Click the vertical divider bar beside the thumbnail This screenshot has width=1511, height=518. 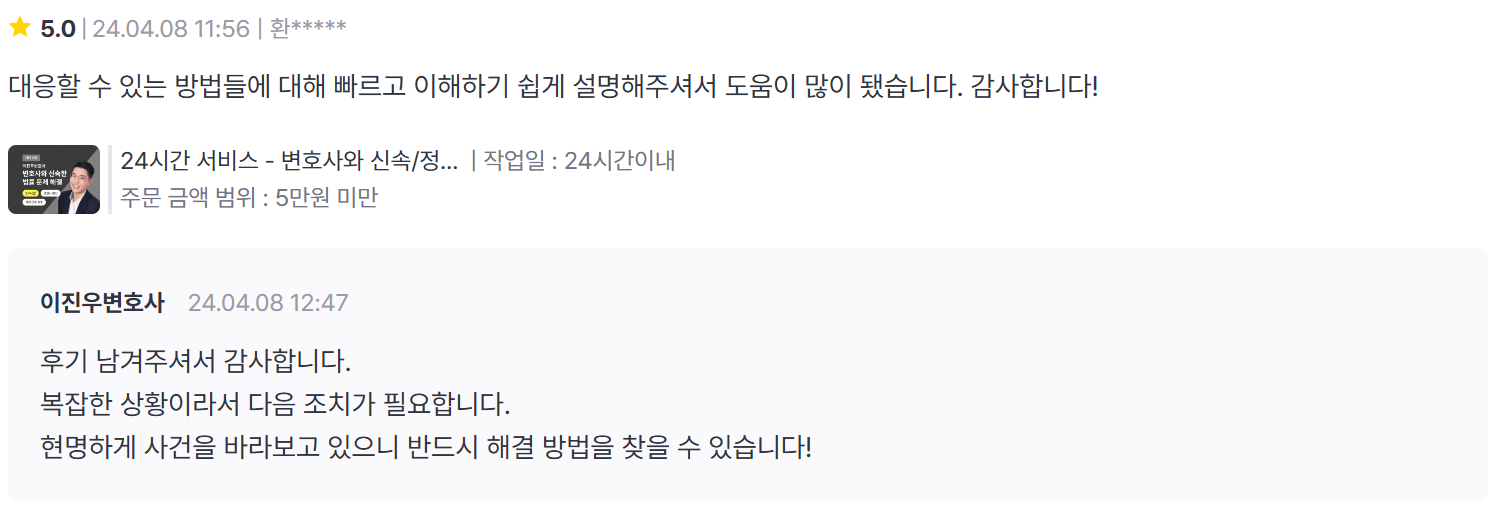pos(110,180)
